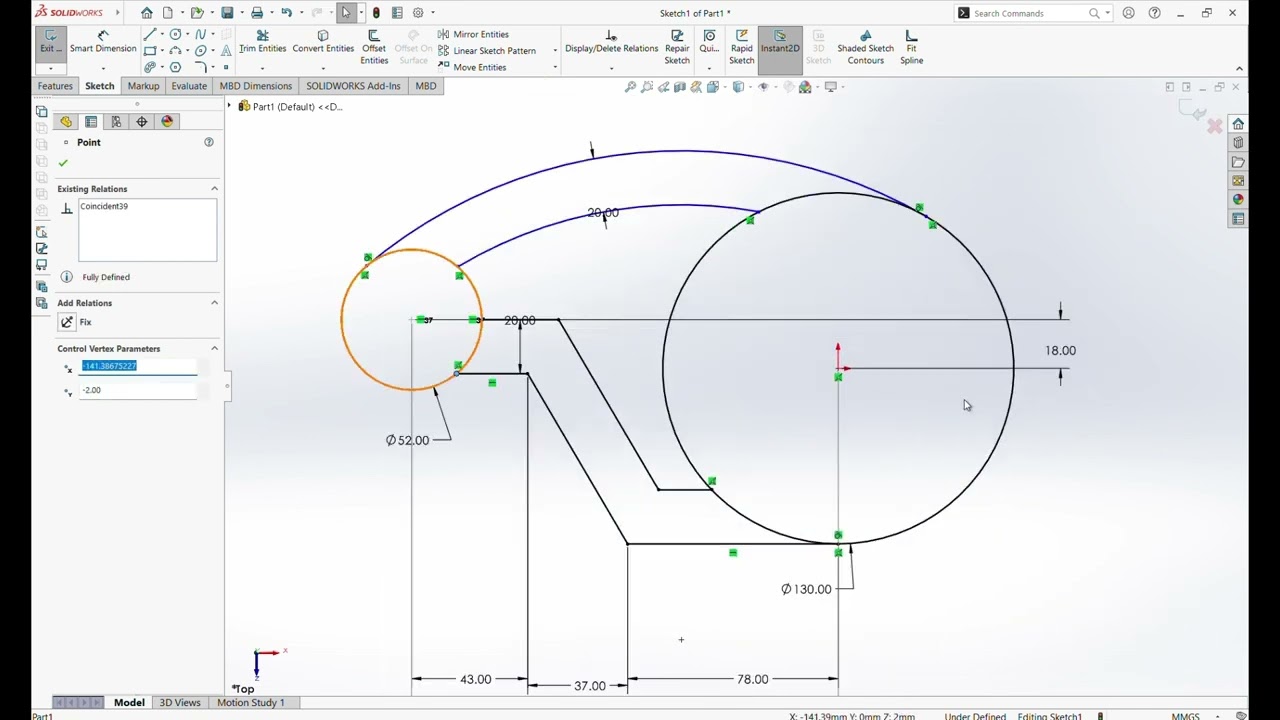The height and width of the screenshot is (720, 1280).
Task: Open the Features tab
Action: (55, 86)
